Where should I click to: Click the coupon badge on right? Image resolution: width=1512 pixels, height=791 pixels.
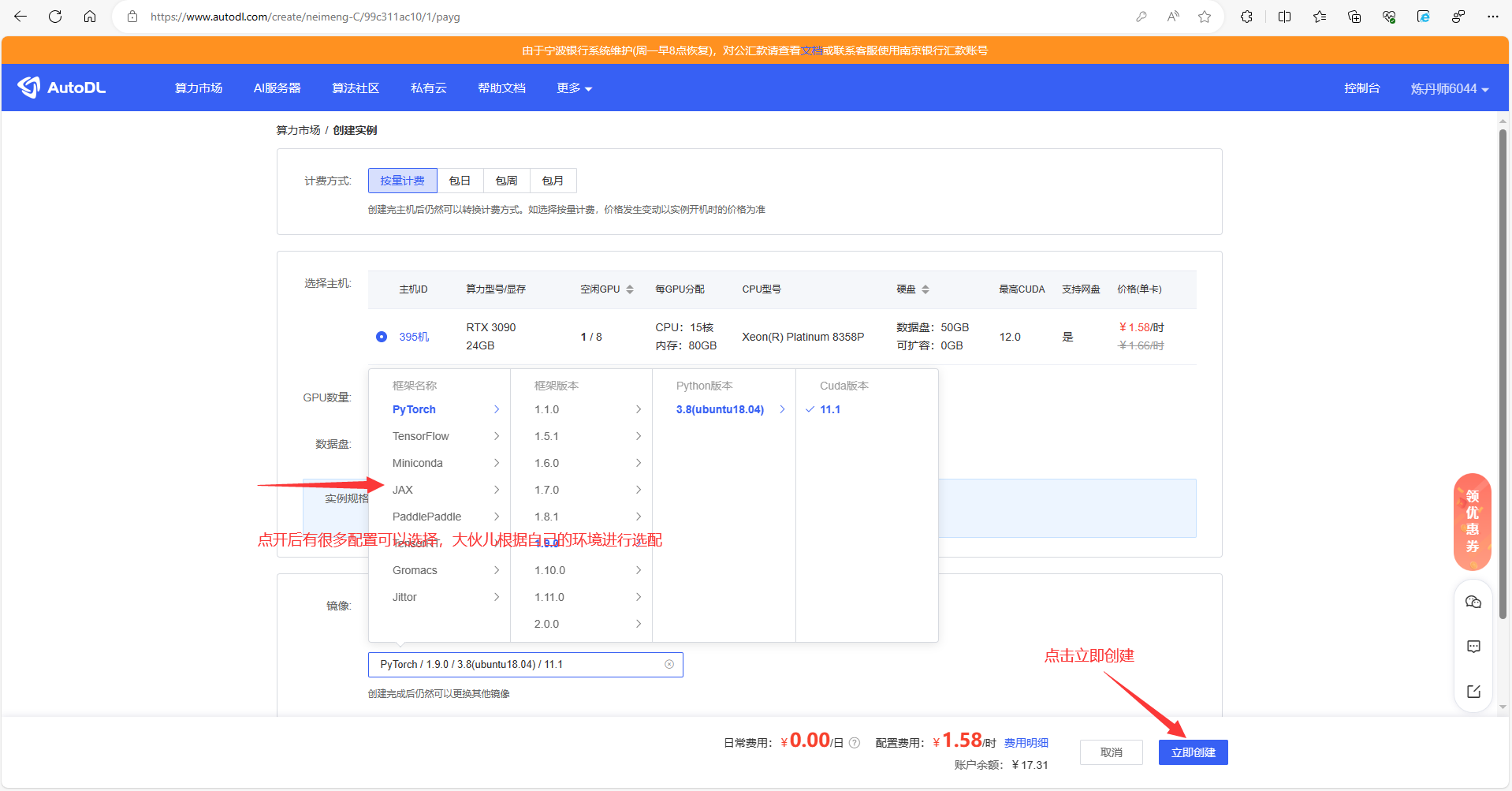pos(1472,521)
